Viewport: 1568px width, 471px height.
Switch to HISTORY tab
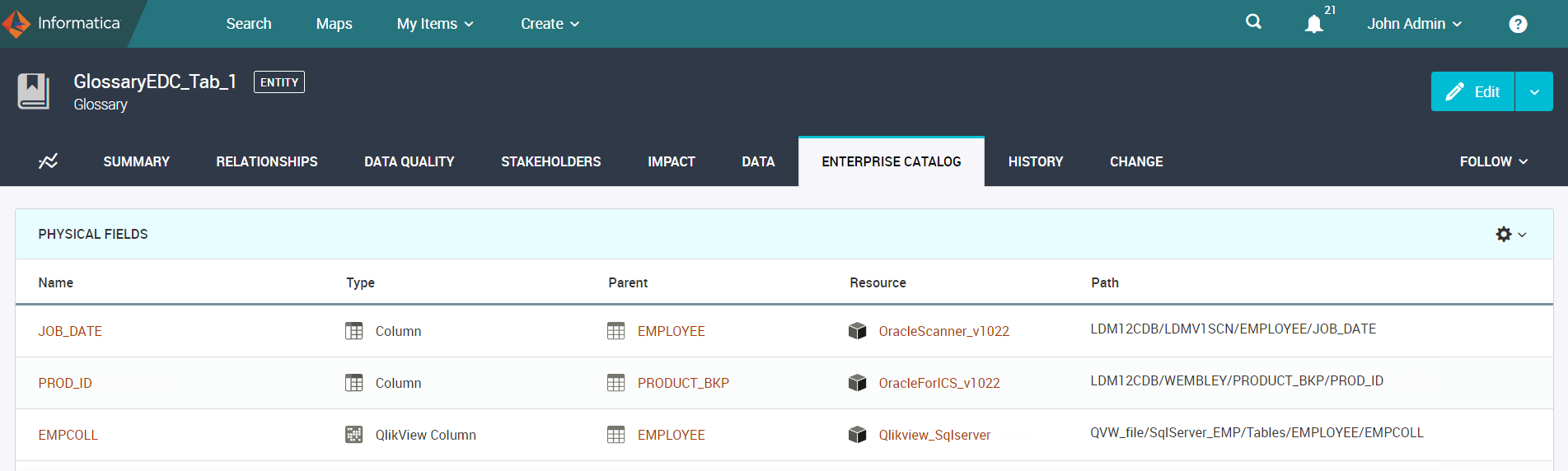tap(1036, 161)
